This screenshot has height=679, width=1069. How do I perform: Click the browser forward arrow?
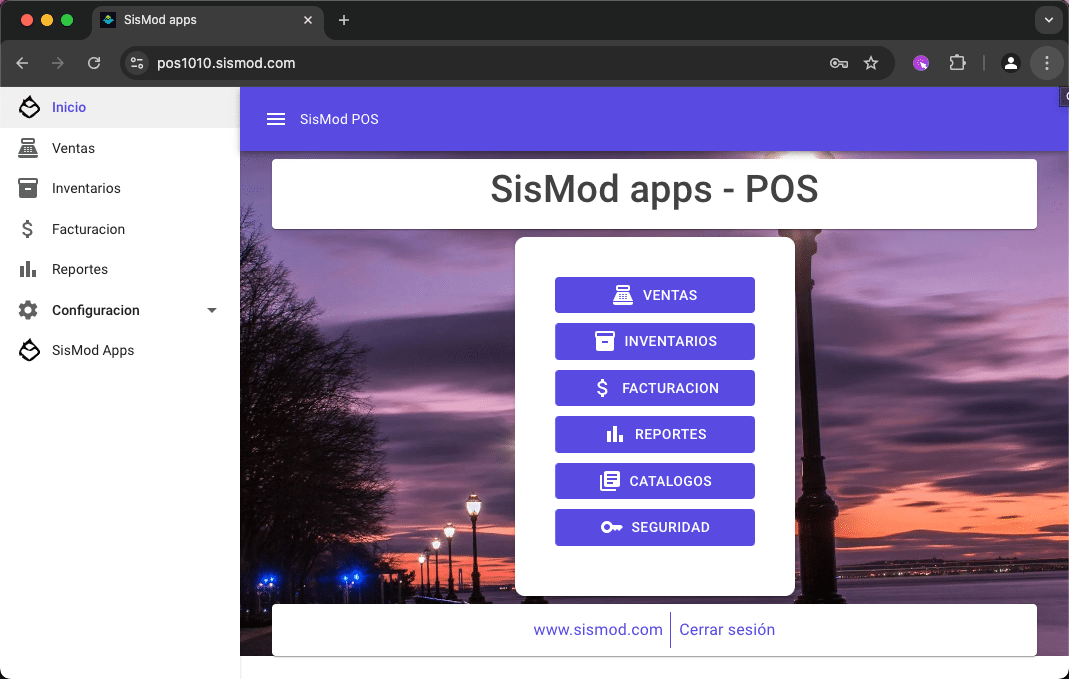[58, 63]
